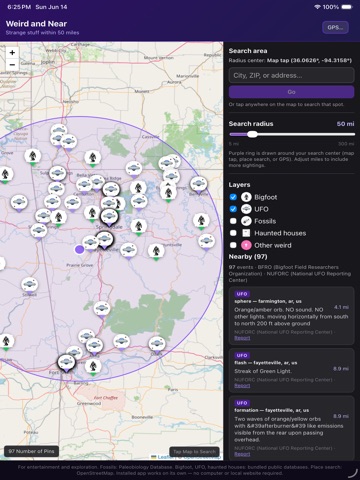Click the purple Go button

point(291,92)
